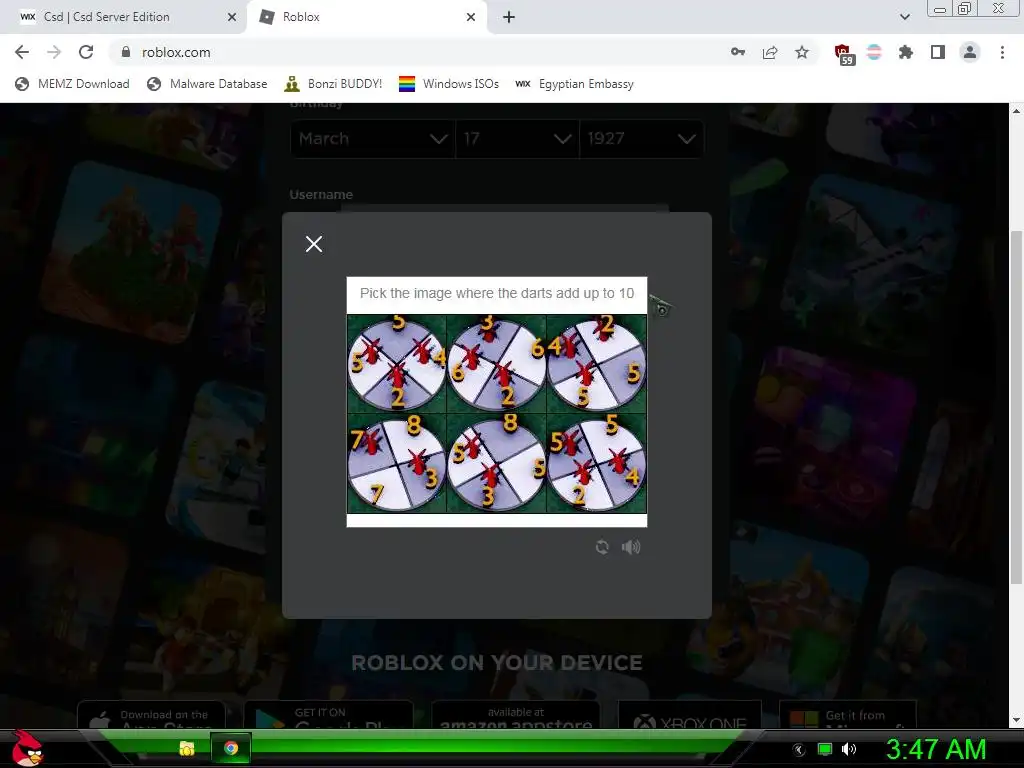The image size is (1024, 768).
Task: Expand the birthday day 17 dropdown
Action: pyautogui.click(x=517, y=138)
